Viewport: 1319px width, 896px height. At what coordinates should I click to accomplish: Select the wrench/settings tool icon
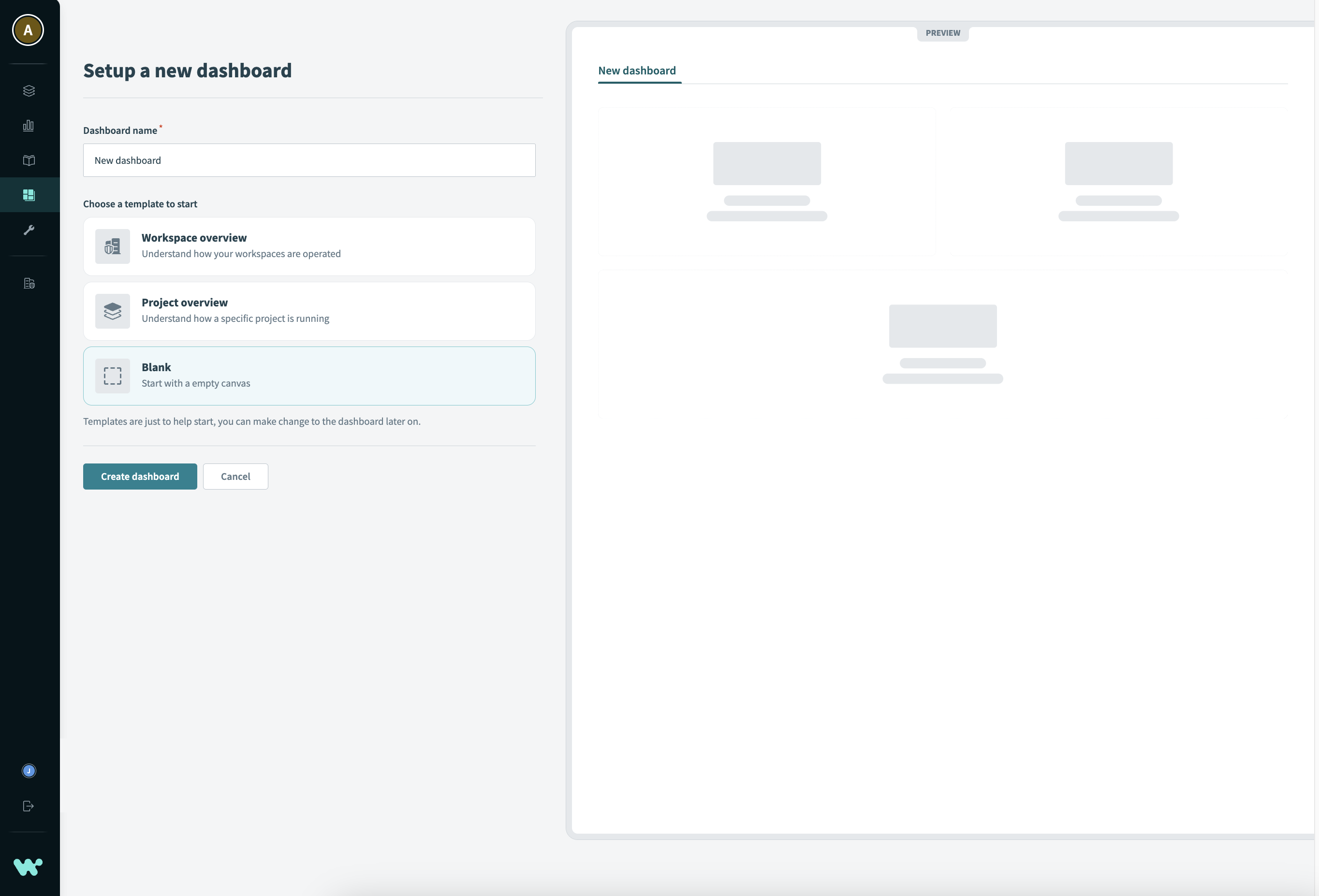(x=28, y=230)
